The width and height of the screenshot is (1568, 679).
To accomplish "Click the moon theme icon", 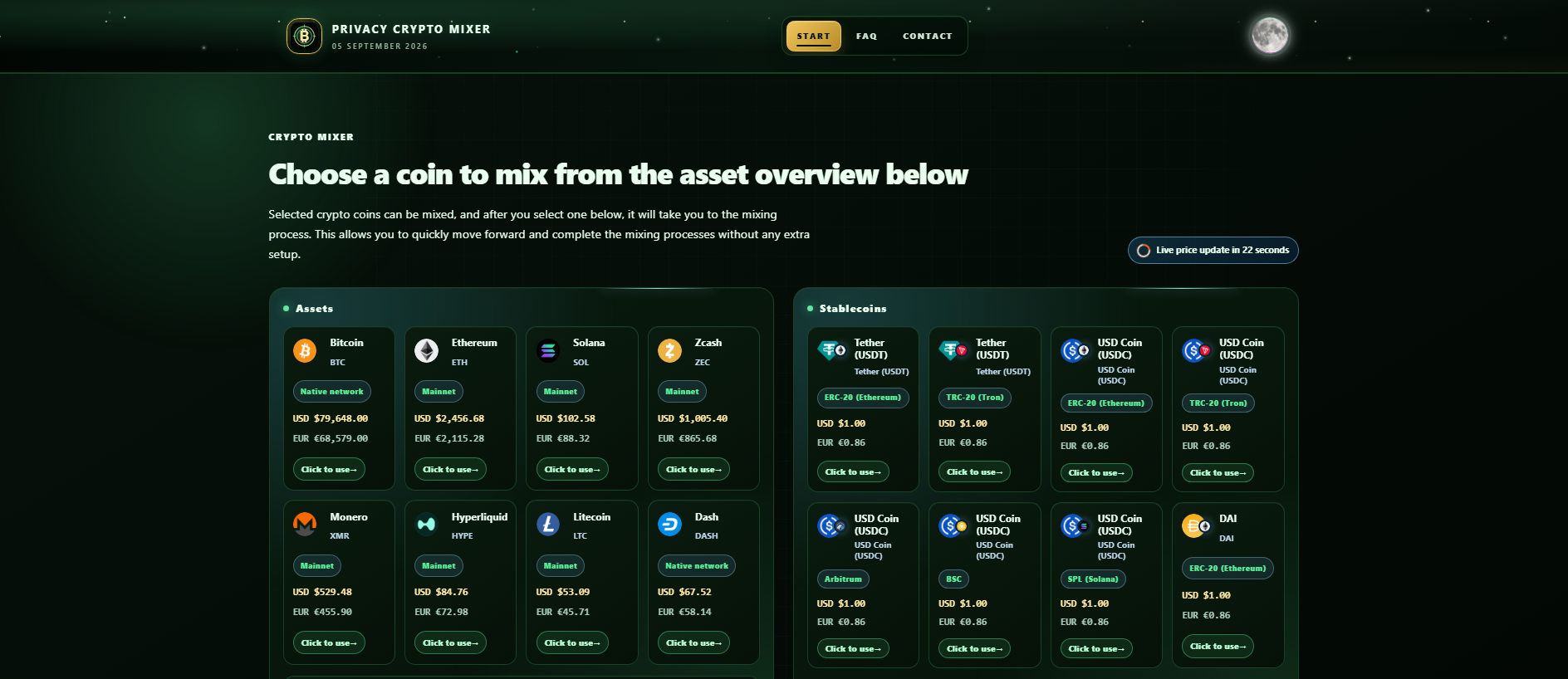I will [1270, 35].
